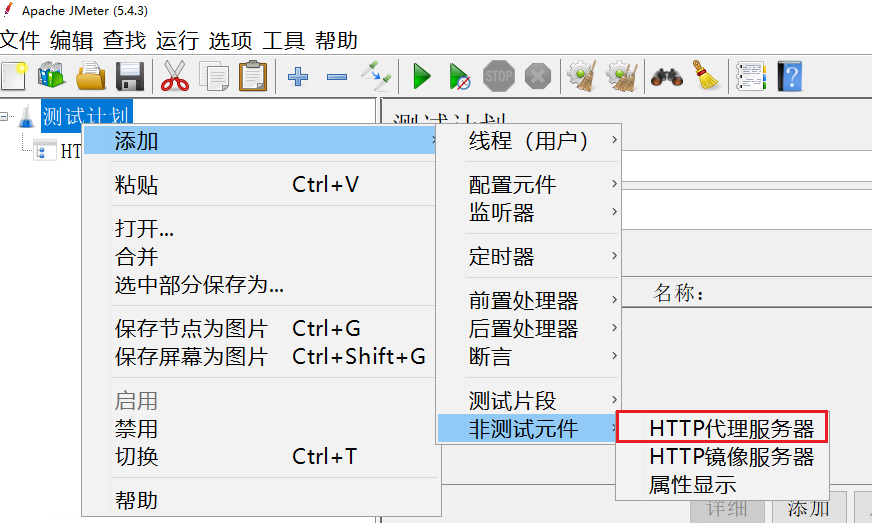Choose 禁用 from the context menu

[x=260, y=428]
